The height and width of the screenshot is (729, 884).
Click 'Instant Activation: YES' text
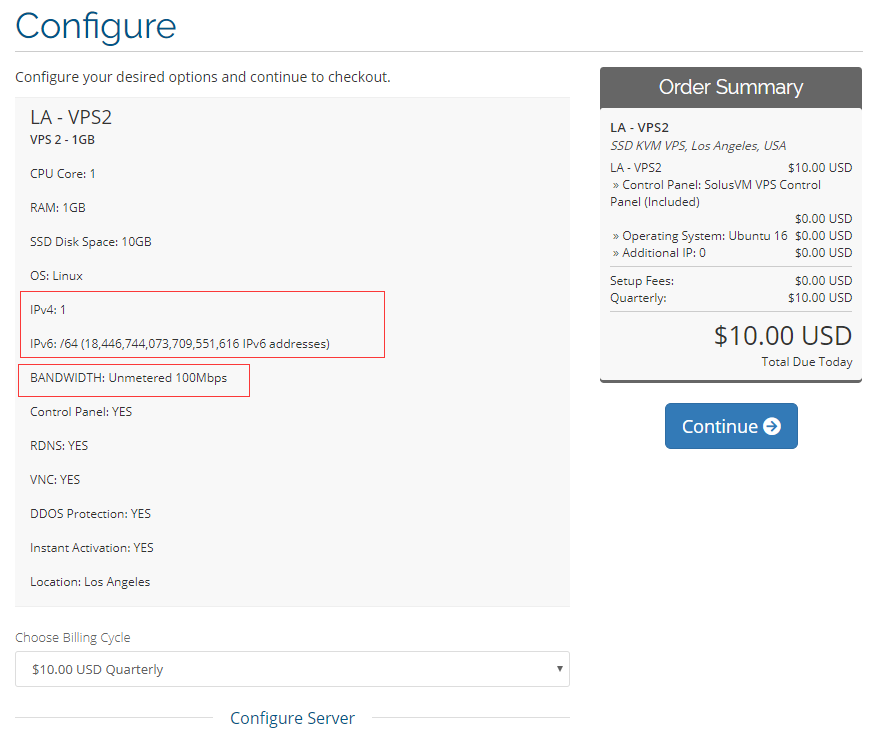point(92,547)
